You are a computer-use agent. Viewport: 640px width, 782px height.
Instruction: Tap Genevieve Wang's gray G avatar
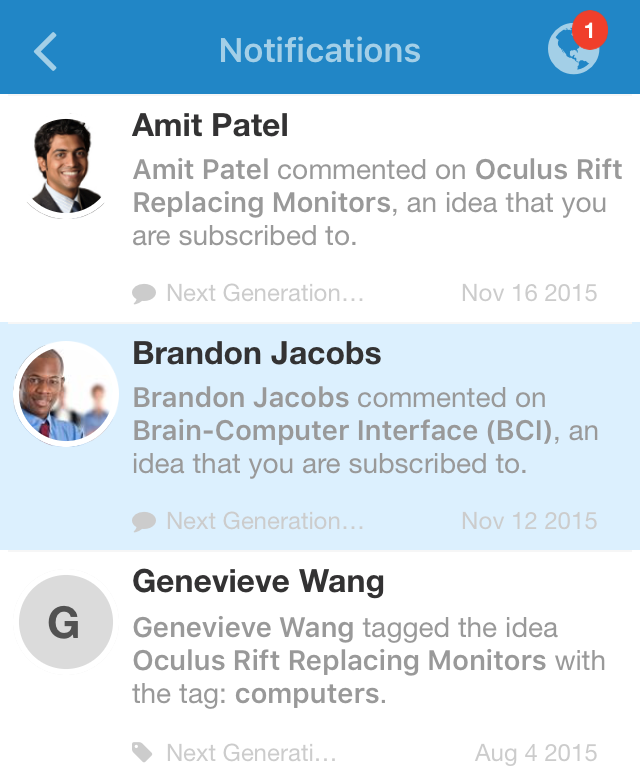coord(65,622)
